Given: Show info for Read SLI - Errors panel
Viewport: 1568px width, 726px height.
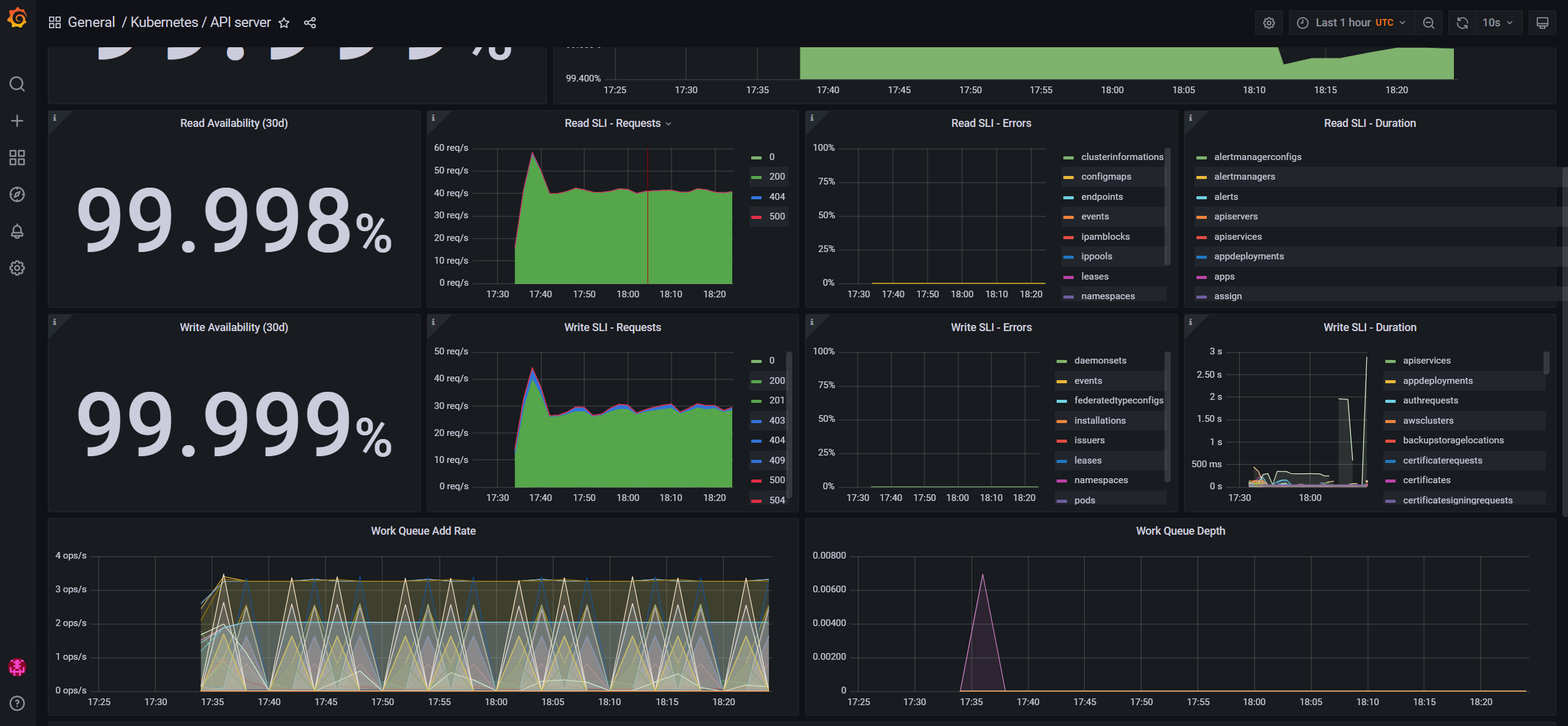Looking at the screenshot, I should tap(812, 118).
